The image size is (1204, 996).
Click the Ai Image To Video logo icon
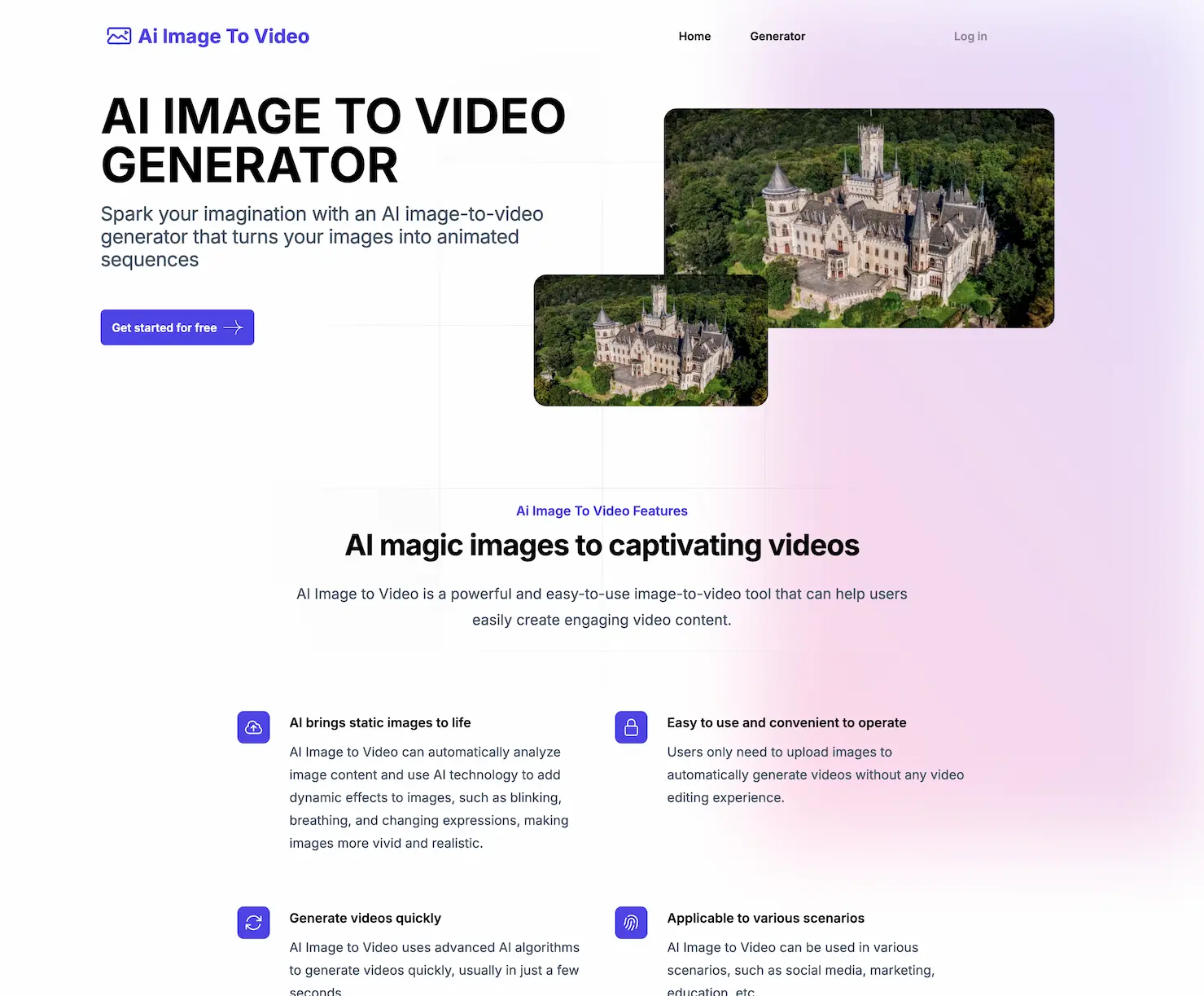[x=119, y=36]
